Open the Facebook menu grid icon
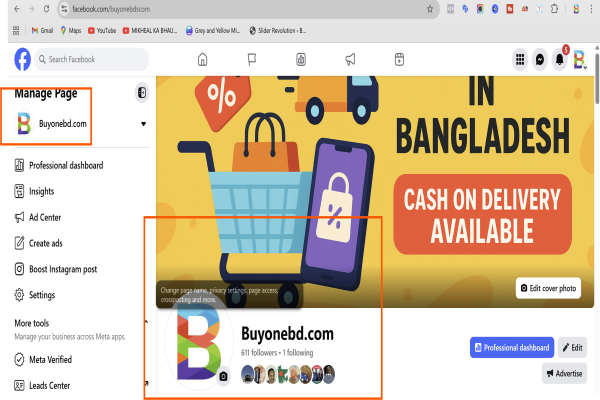 pyautogui.click(x=520, y=59)
